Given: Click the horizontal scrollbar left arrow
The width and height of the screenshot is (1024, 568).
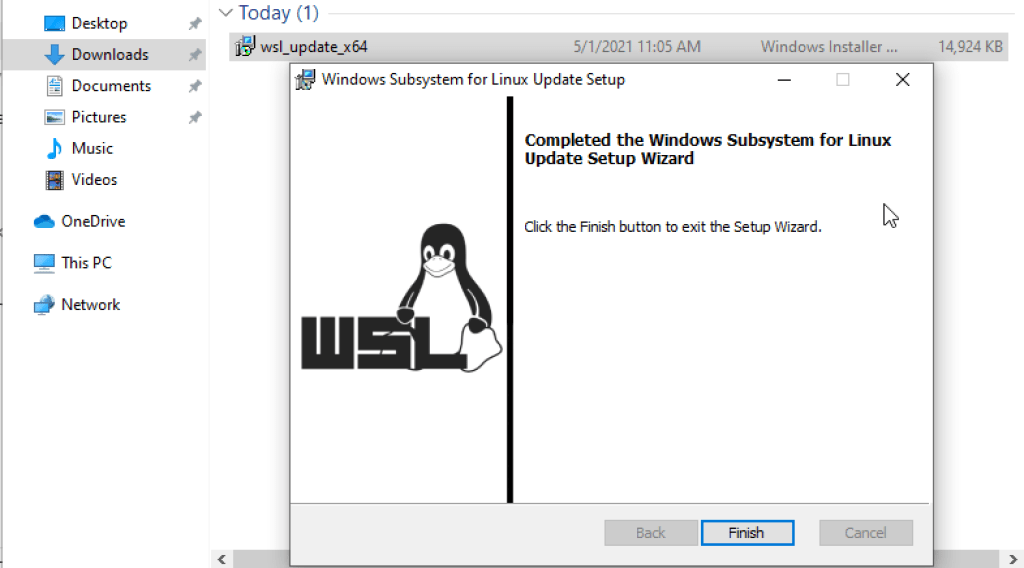Looking at the screenshot, I should (x=222, y=560).
